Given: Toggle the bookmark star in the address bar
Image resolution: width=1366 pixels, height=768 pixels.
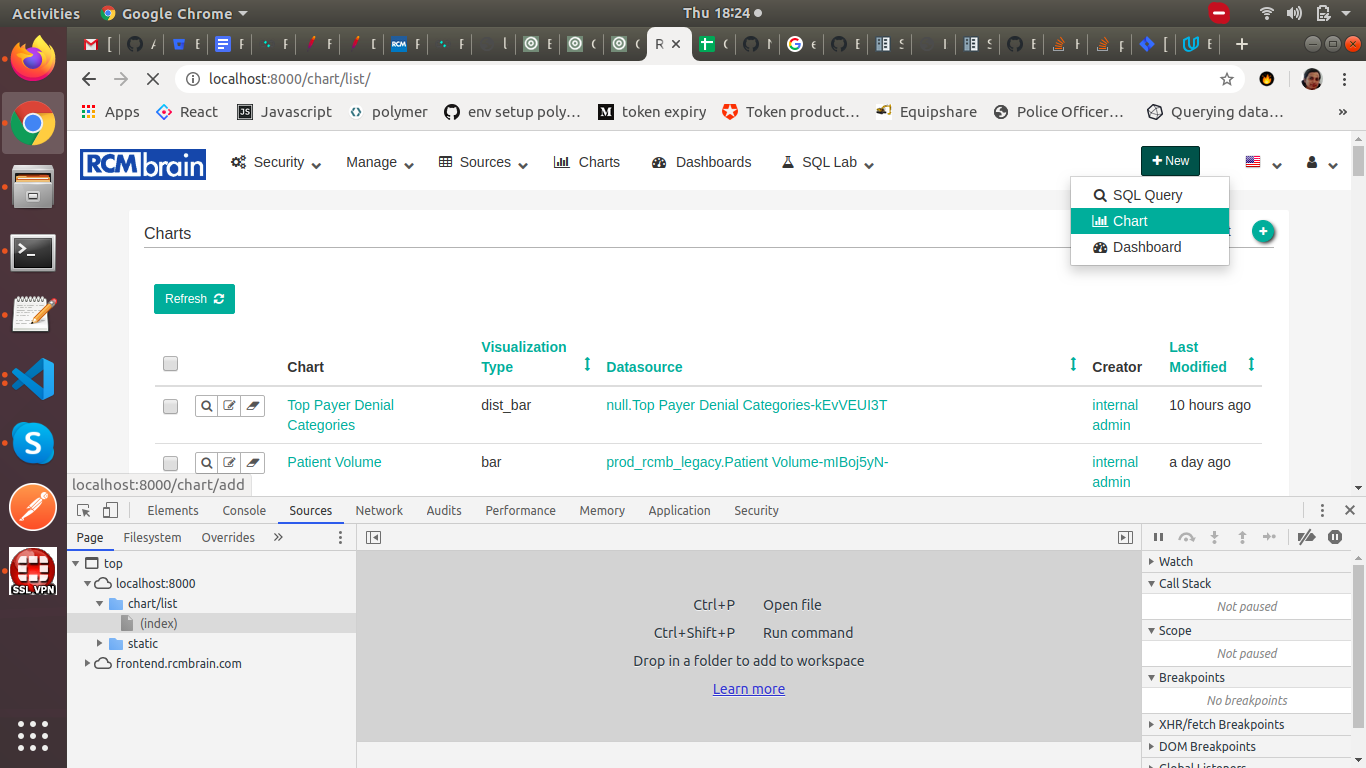Looking at the screenshot, I should pos(1227,79).
